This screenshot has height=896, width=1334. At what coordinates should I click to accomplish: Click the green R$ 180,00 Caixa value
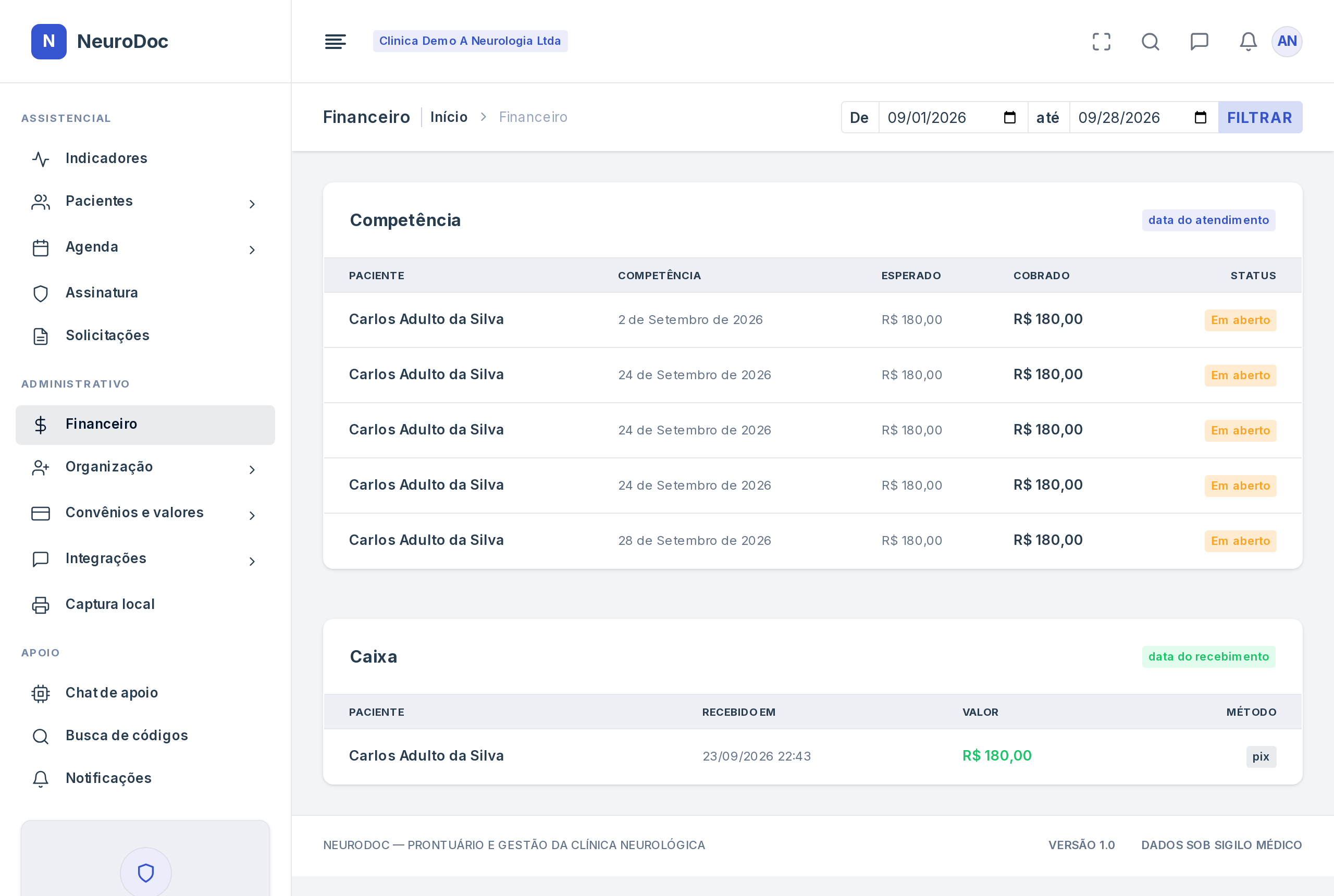[x=997, y=755]
